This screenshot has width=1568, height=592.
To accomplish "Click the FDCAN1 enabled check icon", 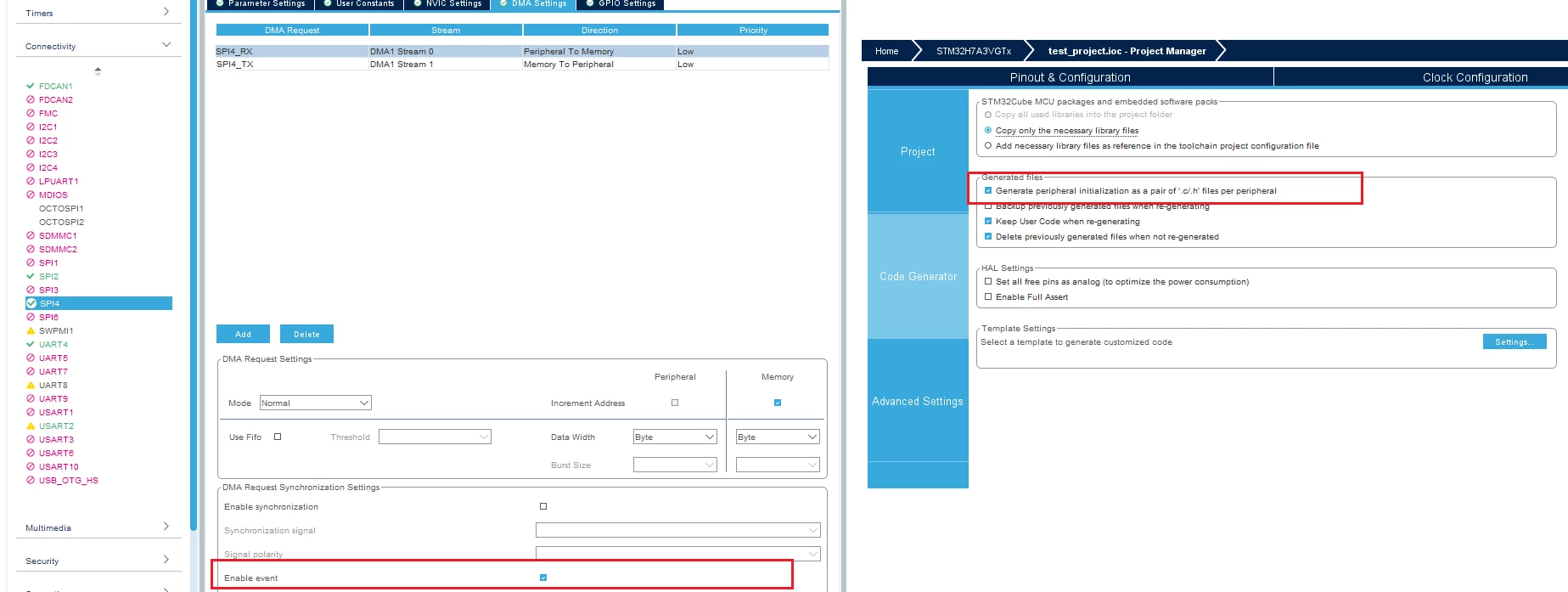I will [x=31, y=86].
